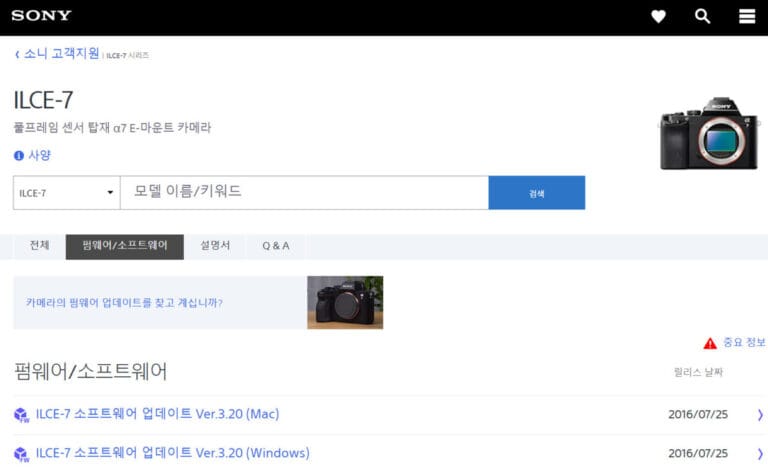Expand the ILCE-7 model dropdown

tap(67, 193)
